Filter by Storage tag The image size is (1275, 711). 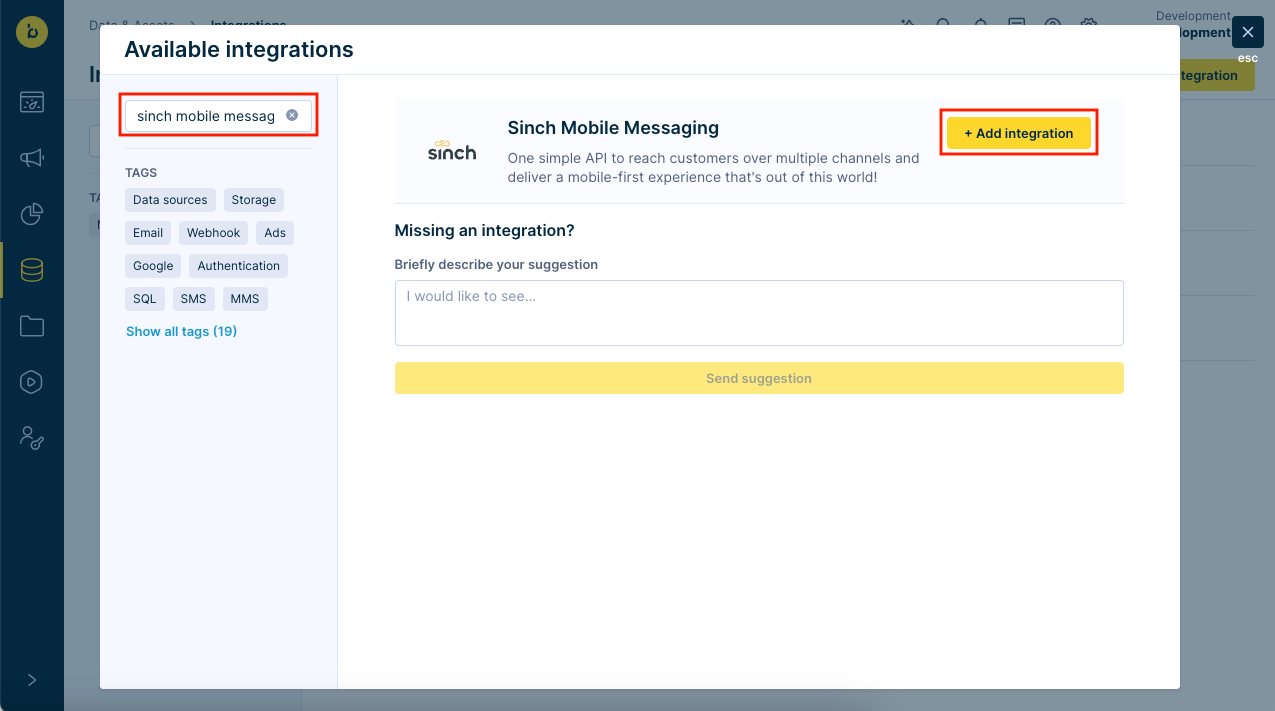[254, 200]
